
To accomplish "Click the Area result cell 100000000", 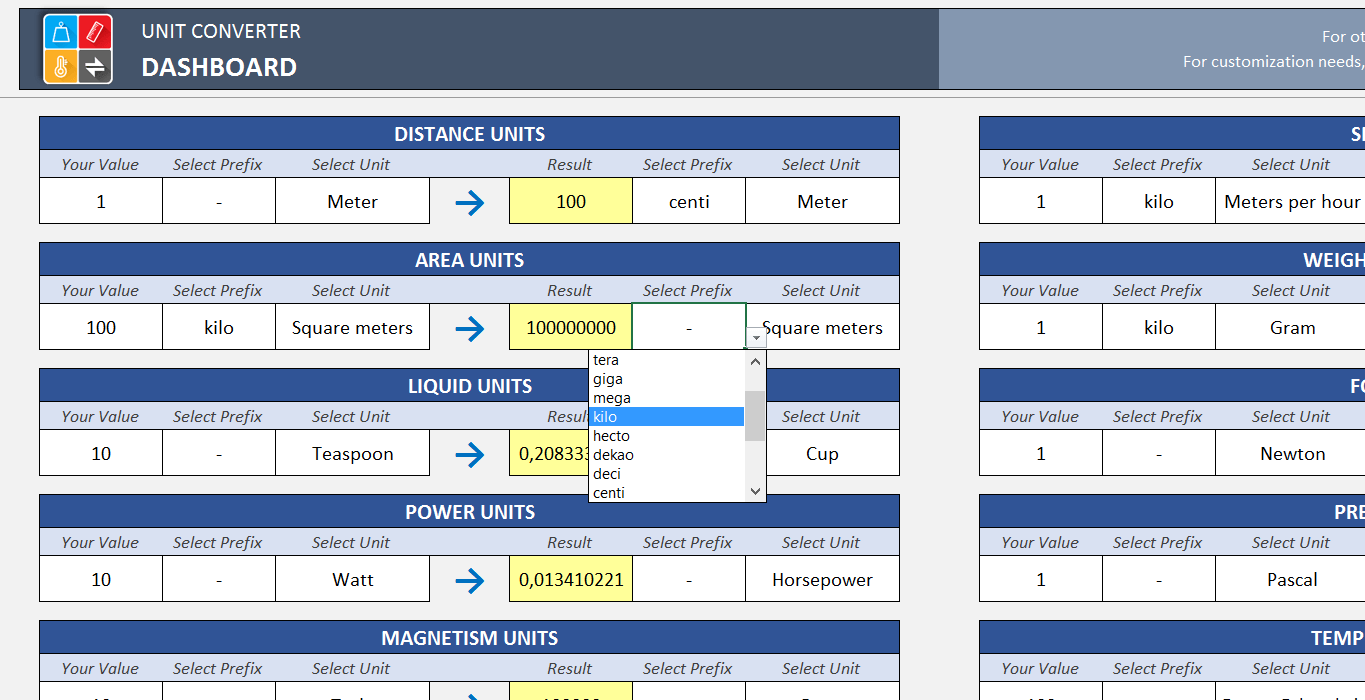I will [571, 327].
